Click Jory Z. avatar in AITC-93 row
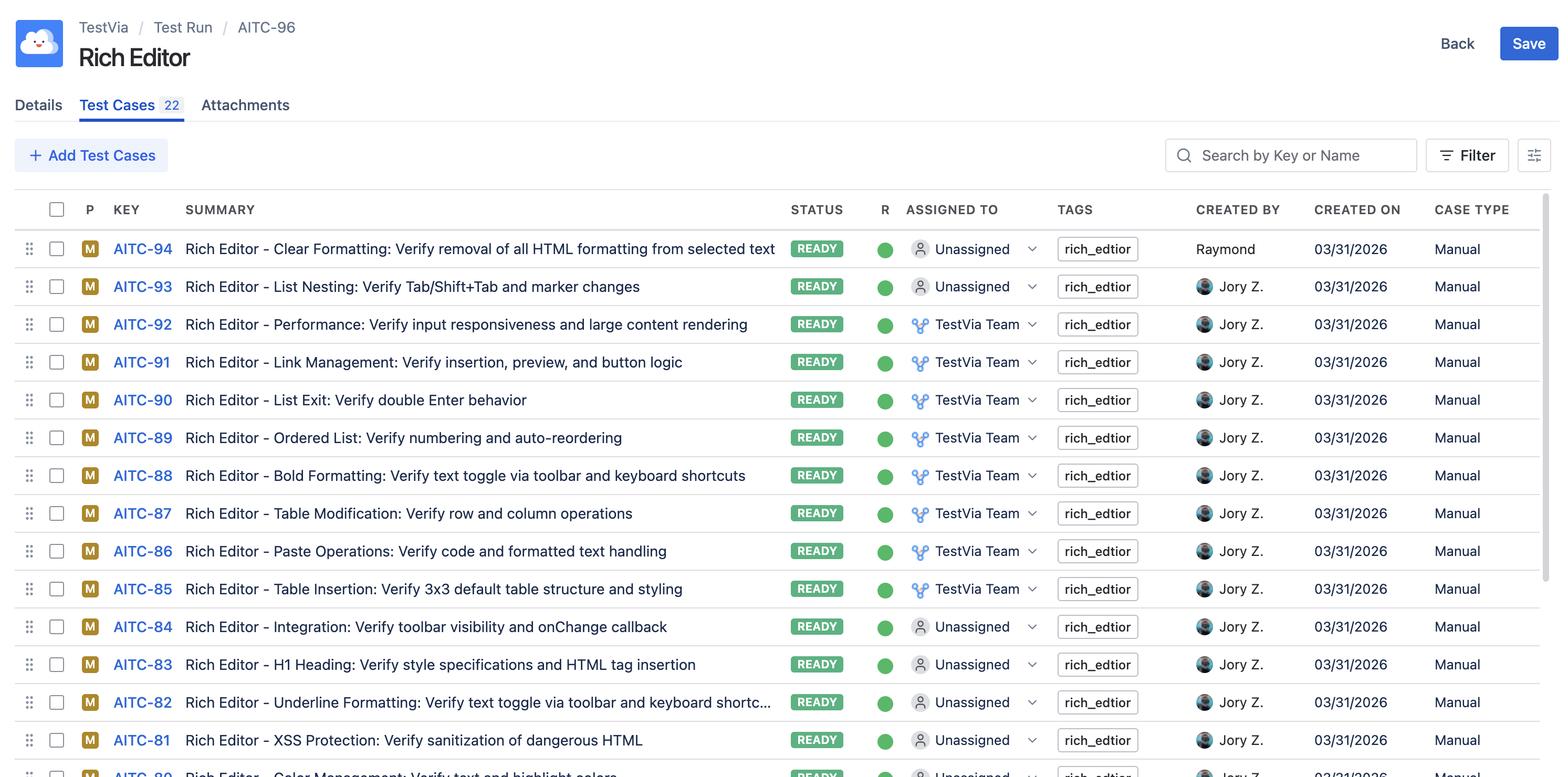The height and width of the screenshot is (777, 1568). (x=1204, y=287)
